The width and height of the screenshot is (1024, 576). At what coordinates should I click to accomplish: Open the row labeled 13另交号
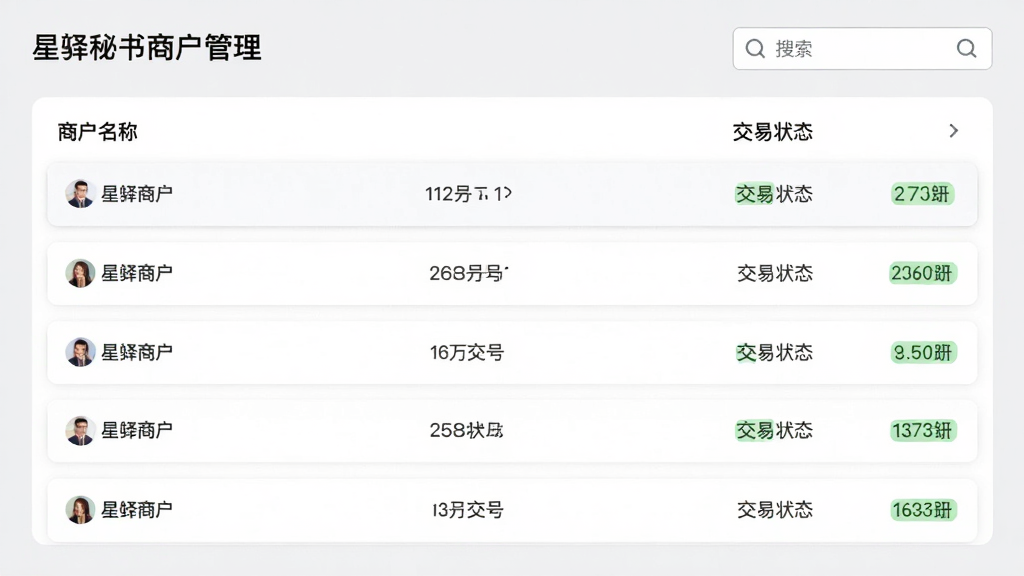pos(512,510)
